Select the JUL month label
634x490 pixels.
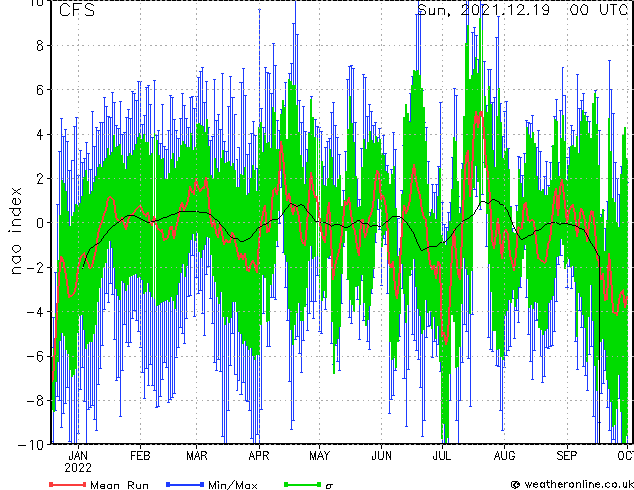[x=442, y=456]
